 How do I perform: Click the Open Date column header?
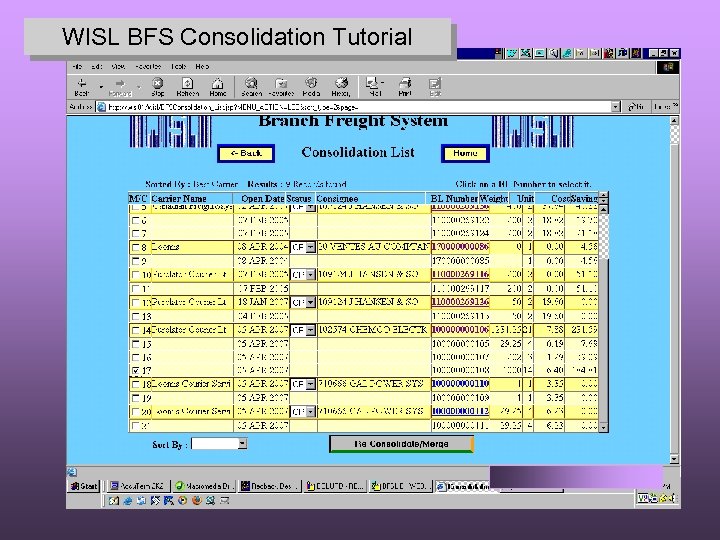pyautogui.click(x=263, y=198)
